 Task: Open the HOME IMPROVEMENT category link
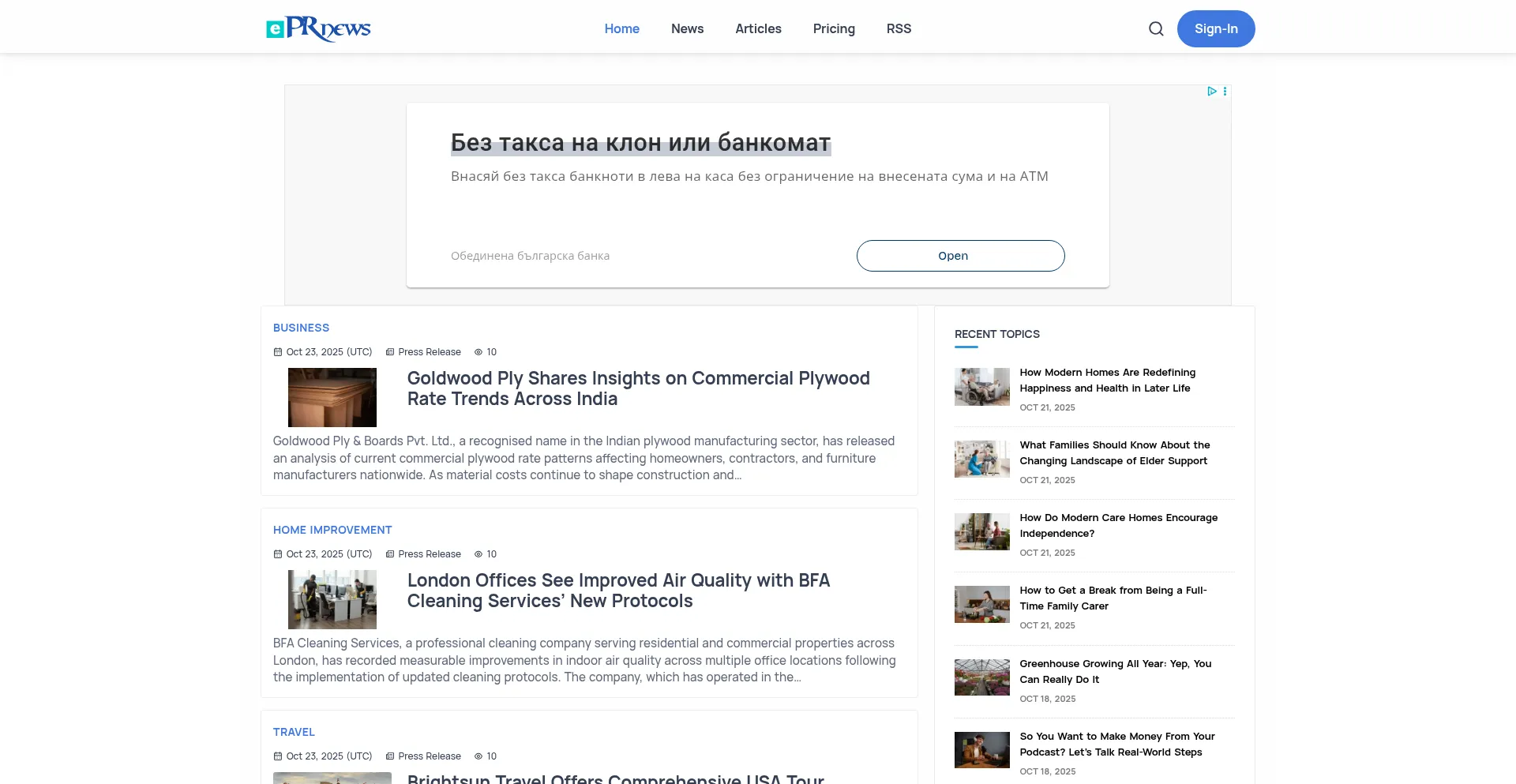pyautogui.click(x=332, y=530)
